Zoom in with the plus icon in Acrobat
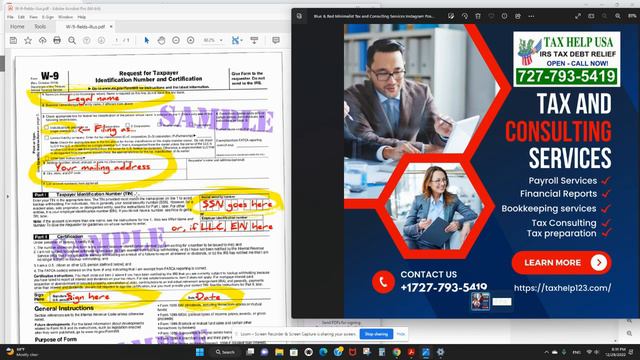 point(191,40)
